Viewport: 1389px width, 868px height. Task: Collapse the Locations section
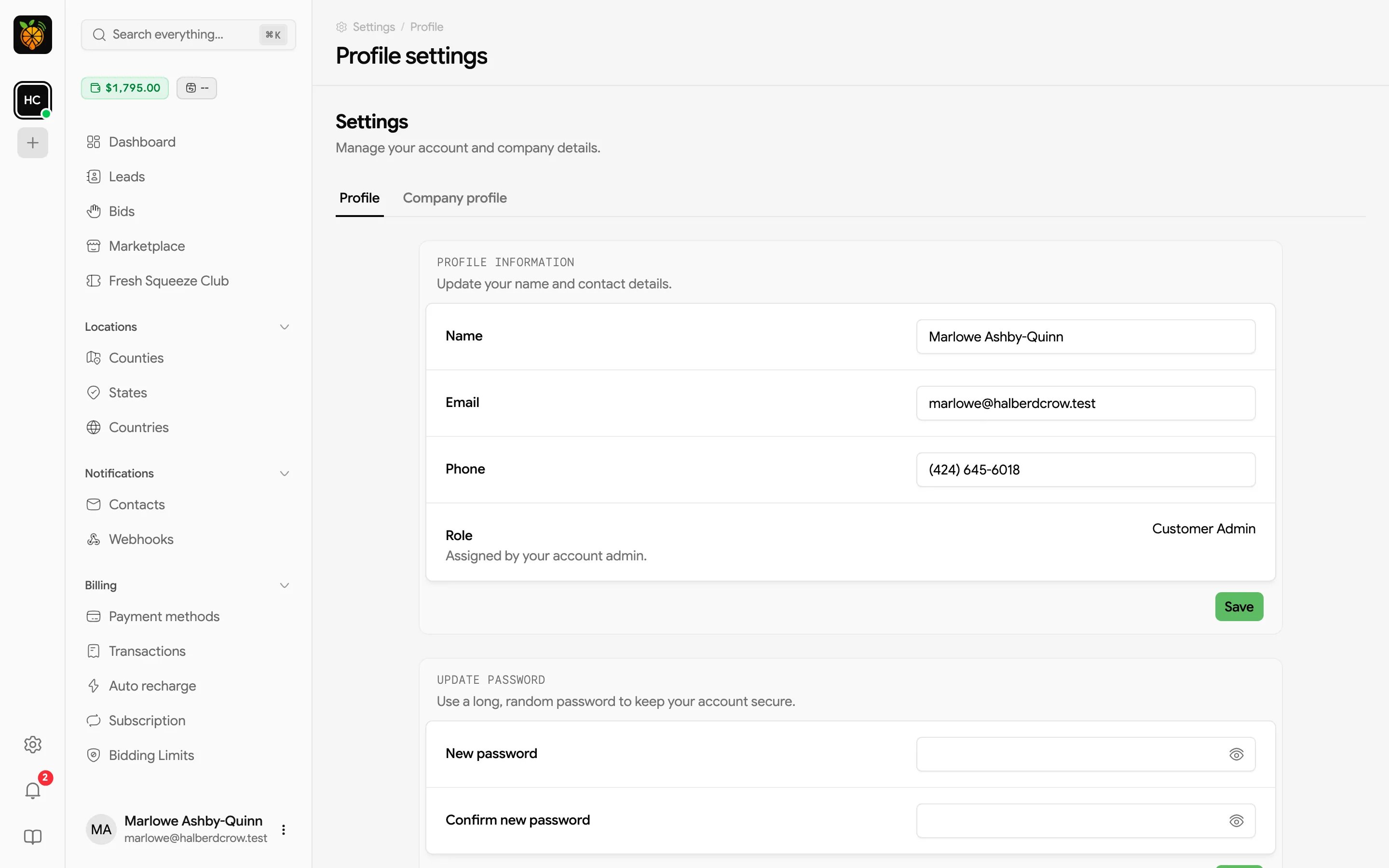284,326
